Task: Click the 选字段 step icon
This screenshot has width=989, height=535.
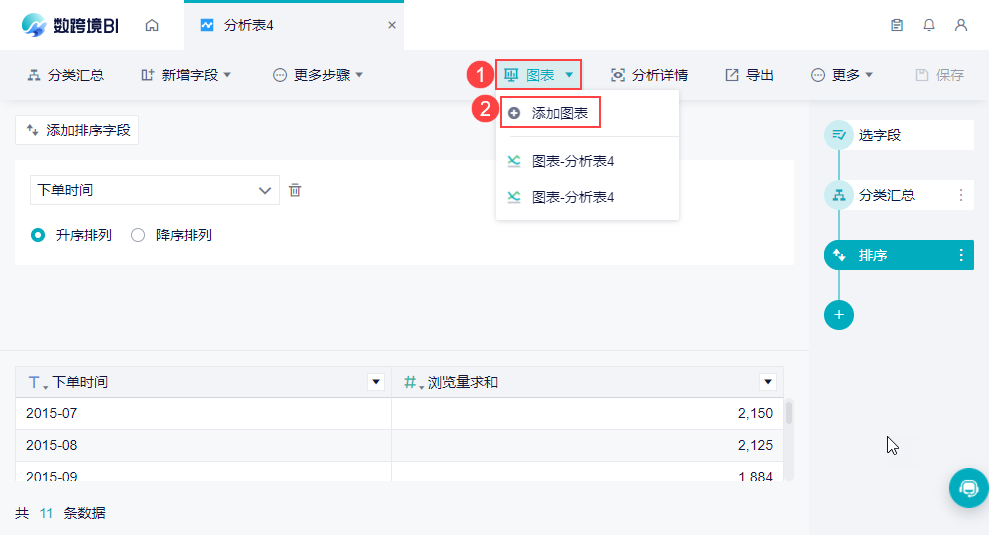Action: tap(839, 135)
